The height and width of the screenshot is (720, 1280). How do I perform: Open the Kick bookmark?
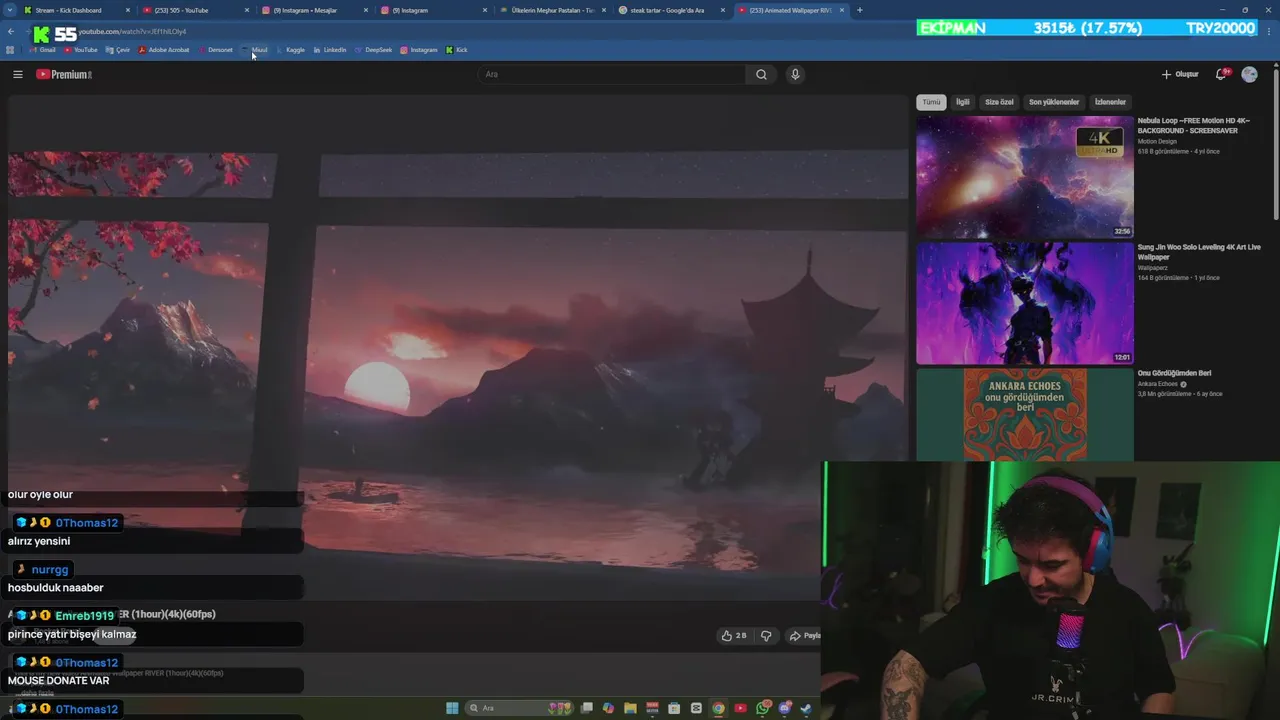click(x=457, y=50)
